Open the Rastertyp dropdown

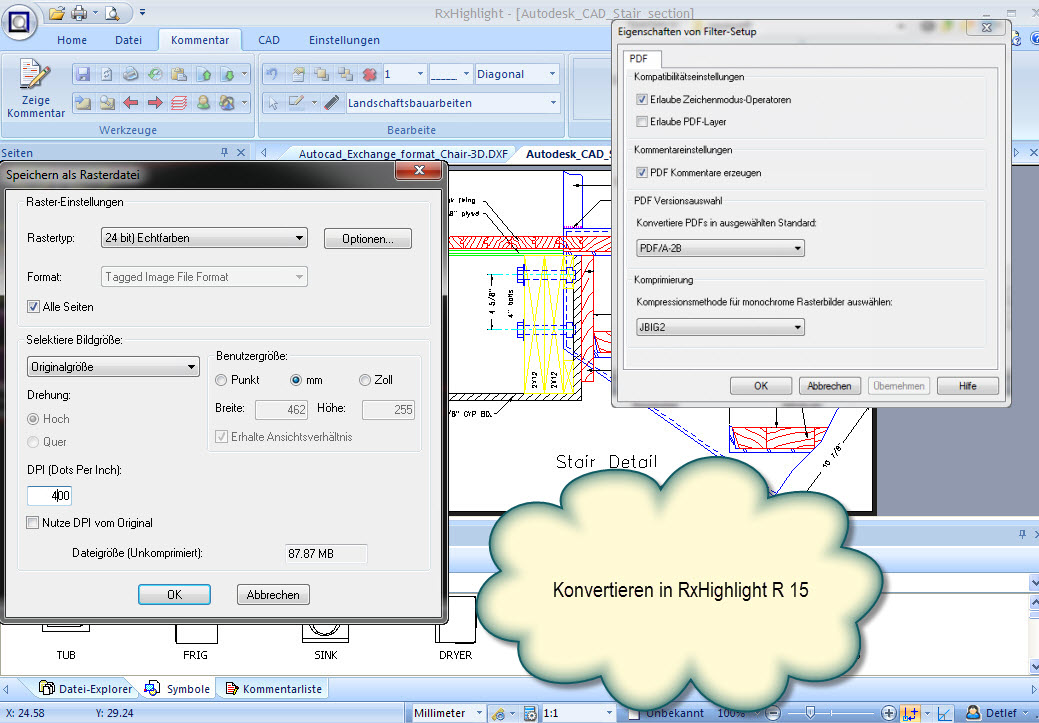204,238
